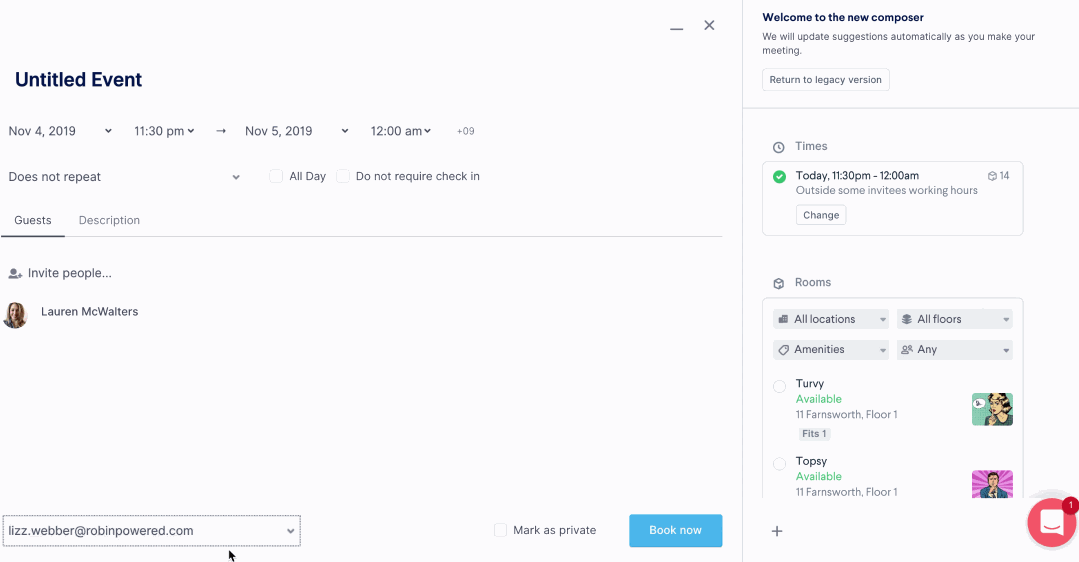
Task: Select the Turvy room radio button
Action: click(x=779, y=387)
